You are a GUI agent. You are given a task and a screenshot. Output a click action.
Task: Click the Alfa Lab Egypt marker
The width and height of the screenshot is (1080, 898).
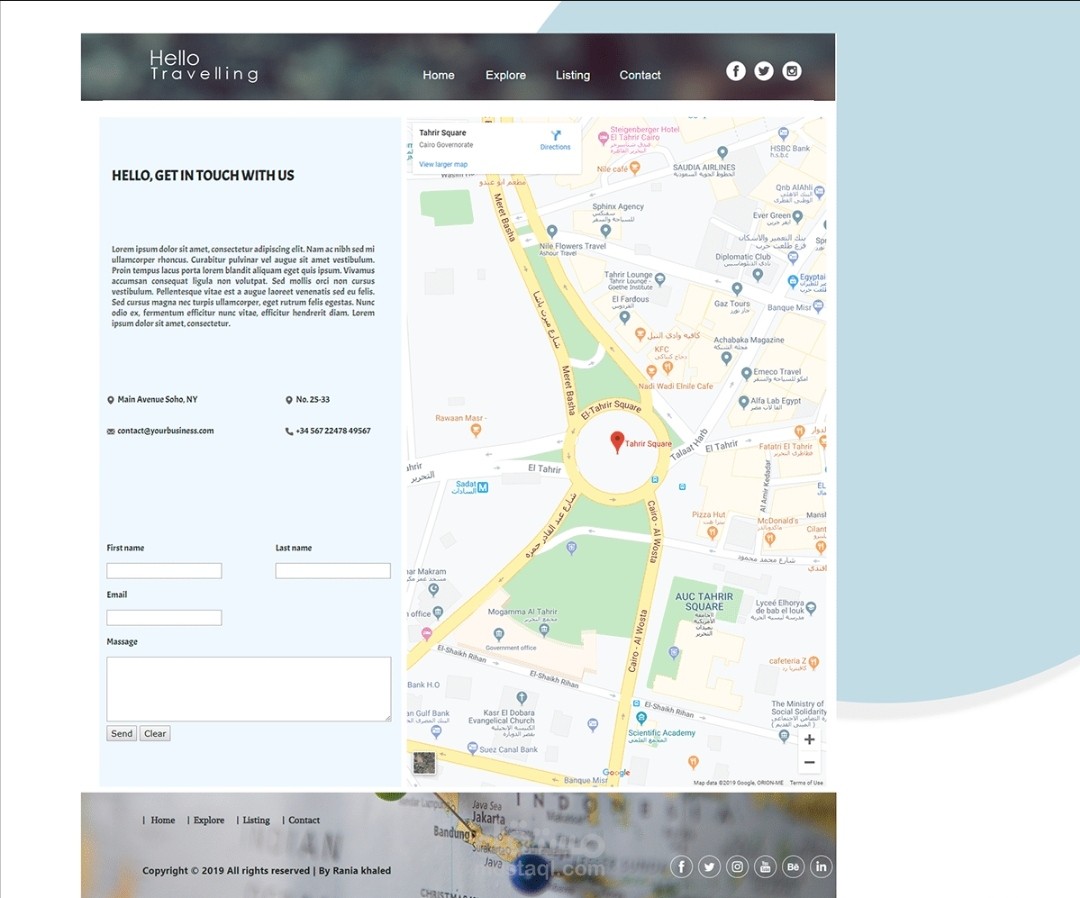pos(743,402)
